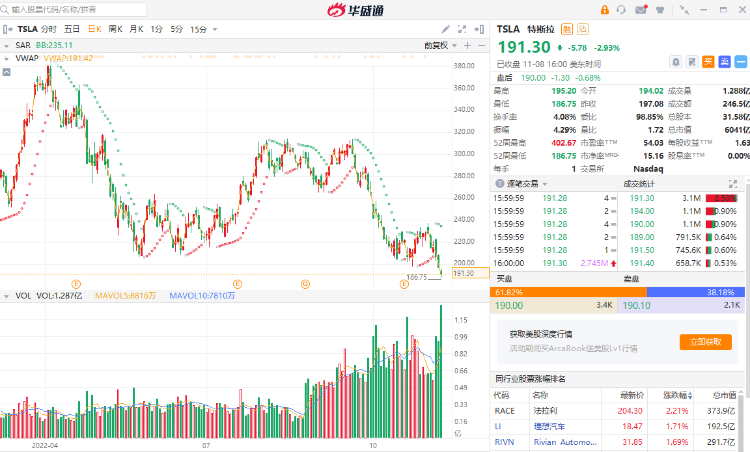Click the orange 买 buy button
This screenshot has width=750, height=452.
[708, 62]
